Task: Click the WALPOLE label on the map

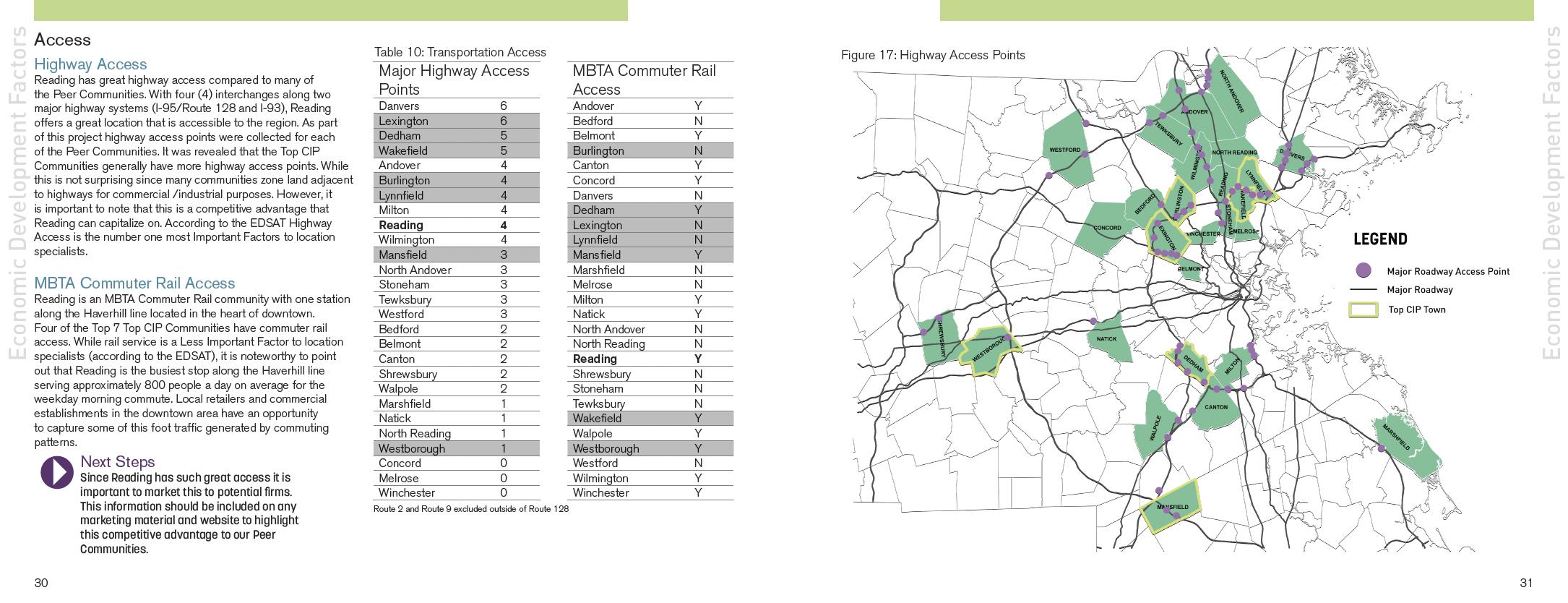Action: coord(1156,428)
